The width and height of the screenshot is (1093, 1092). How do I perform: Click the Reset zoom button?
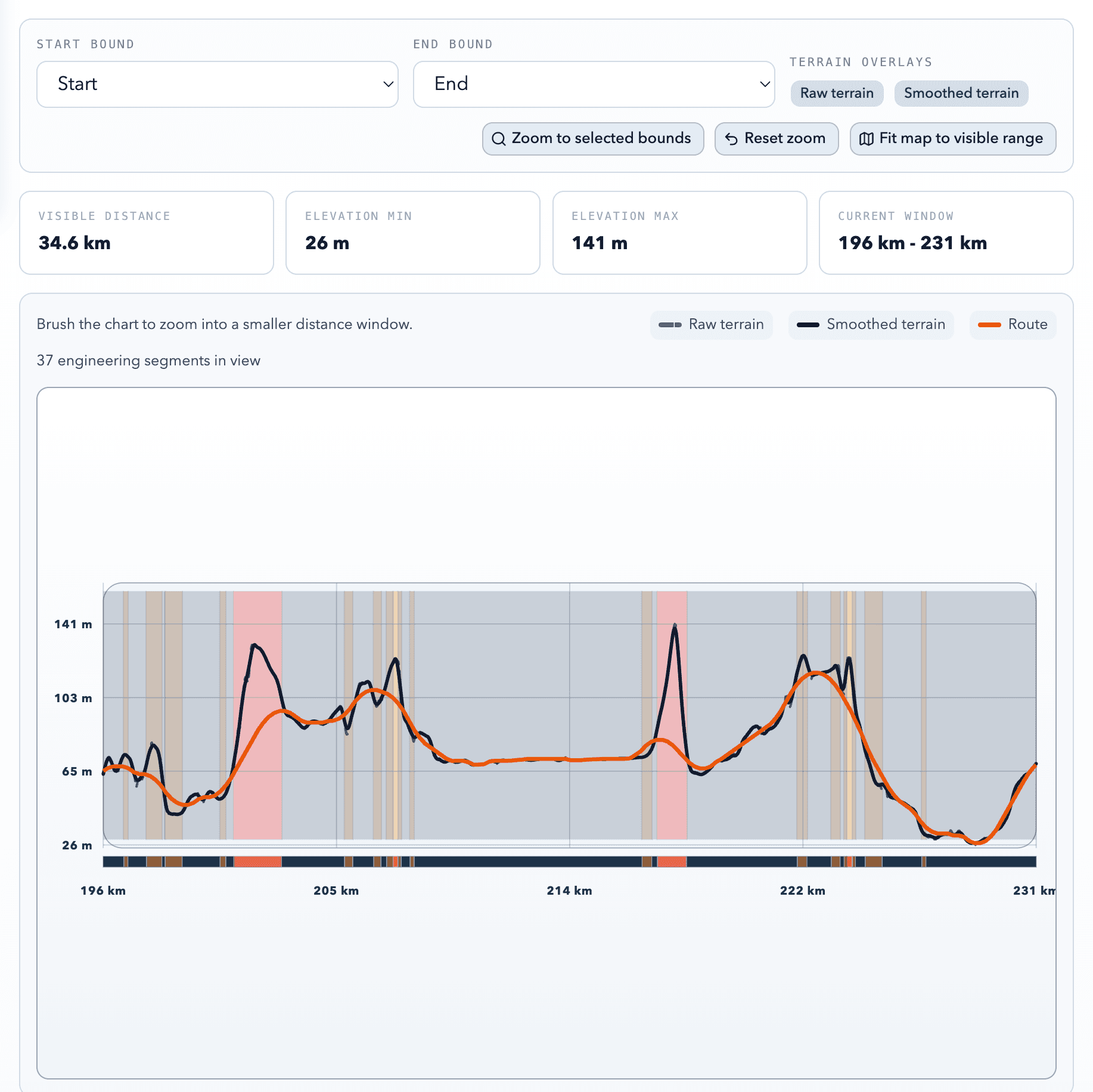pyautogui.click(x=777, y=139)
